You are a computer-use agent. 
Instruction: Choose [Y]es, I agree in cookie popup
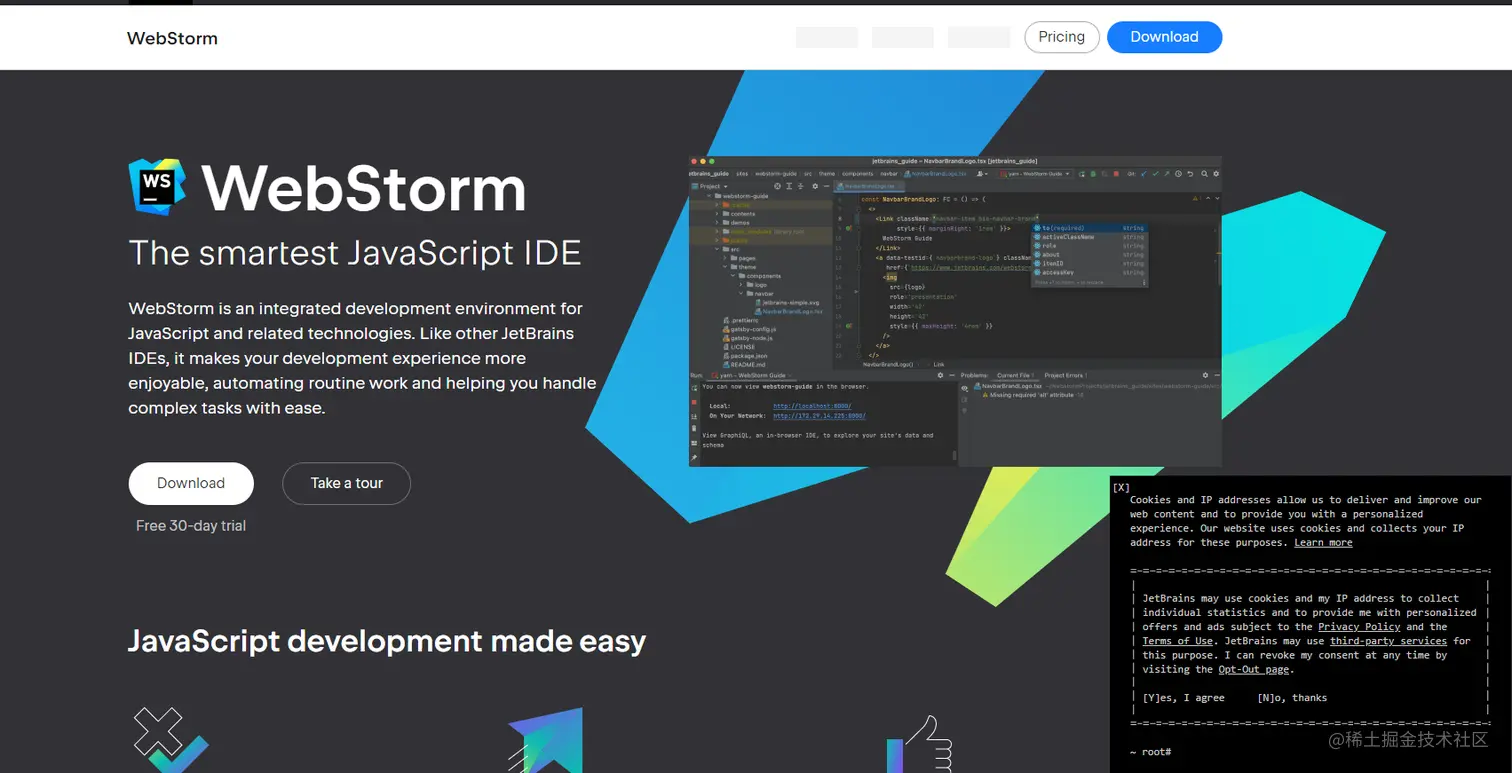pos(1183,698)
